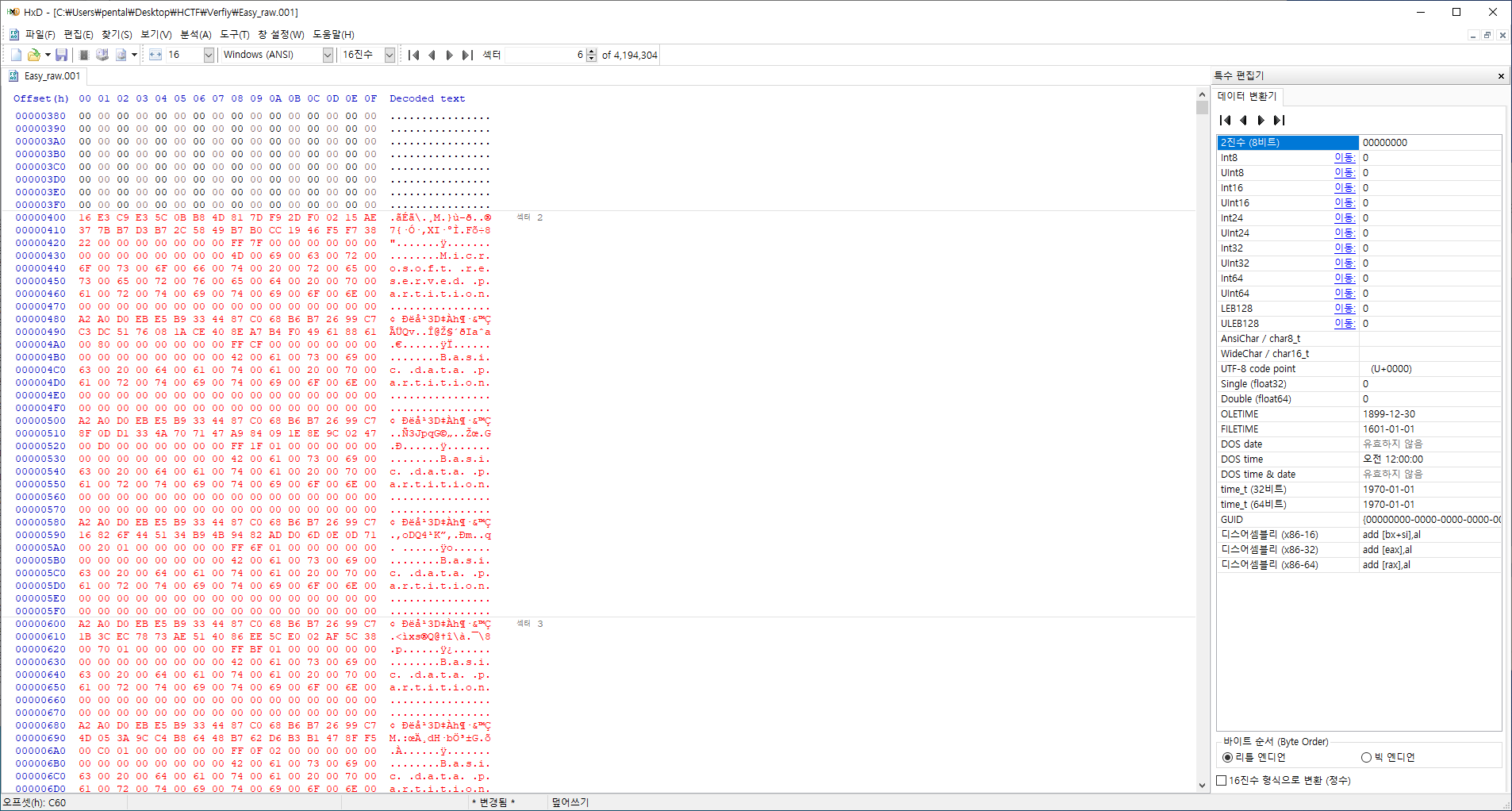Go to next sector in toolbar
Image resolution: width=1512 pixels, height=811 pixels.
(450, 55)
